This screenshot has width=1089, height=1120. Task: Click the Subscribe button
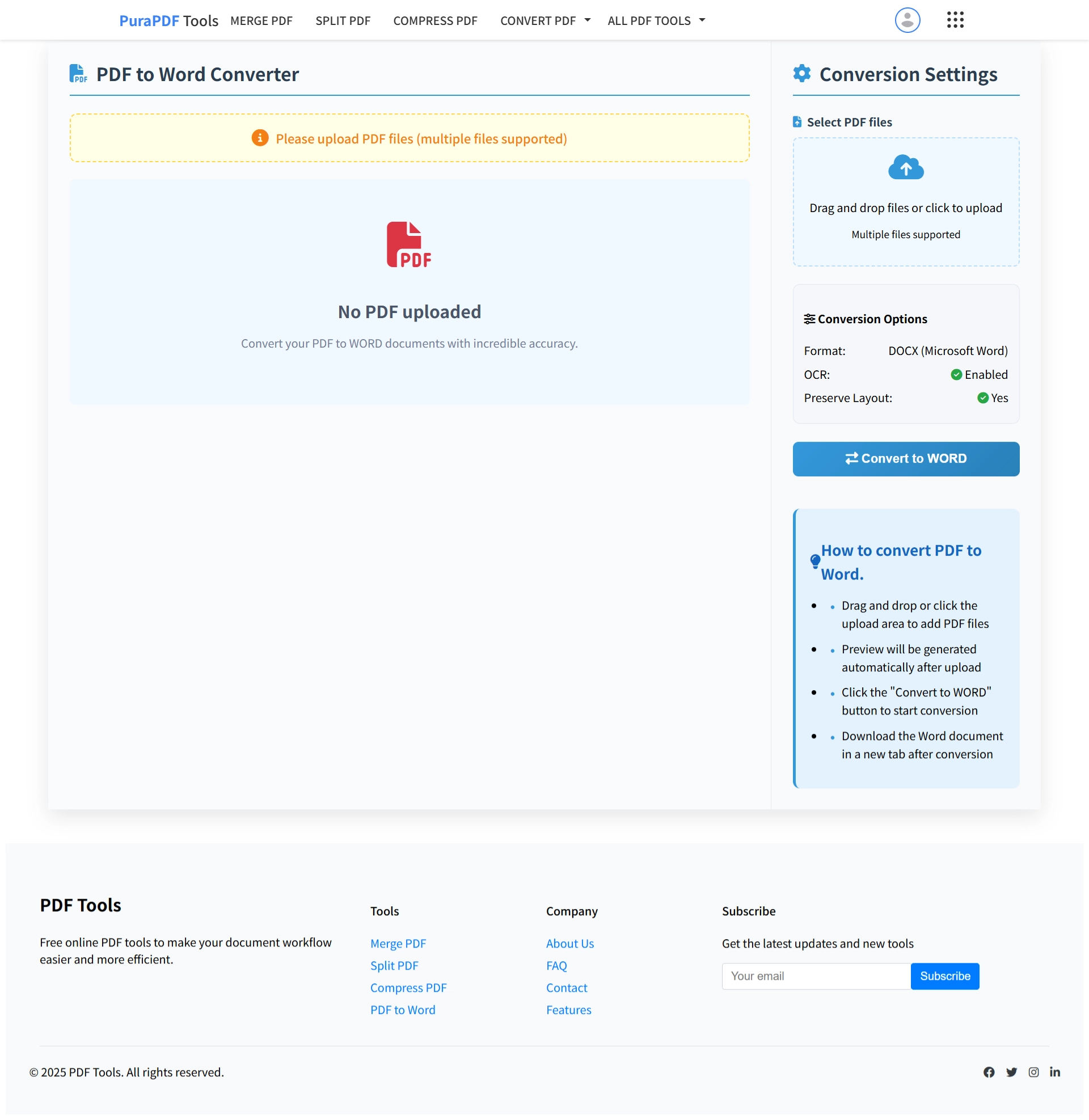945,976
